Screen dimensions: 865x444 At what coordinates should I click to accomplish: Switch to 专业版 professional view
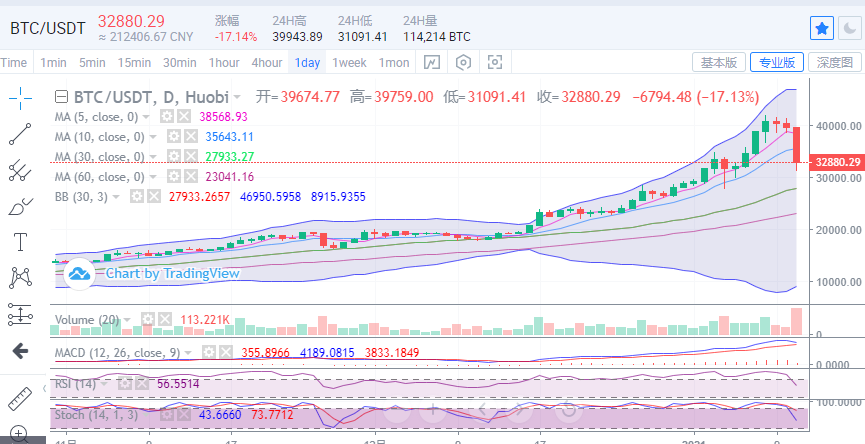(777, 62)
